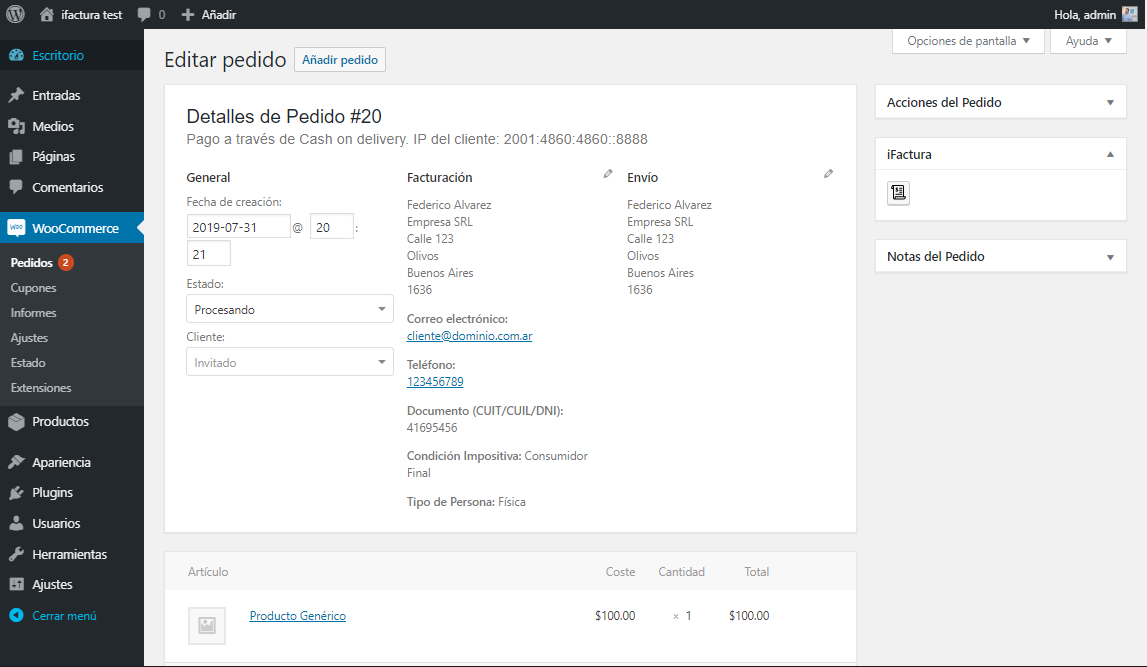The image size is (1147, 667).
Task: Edit Facturación details with pencil icon
Action: coord(607,174)
